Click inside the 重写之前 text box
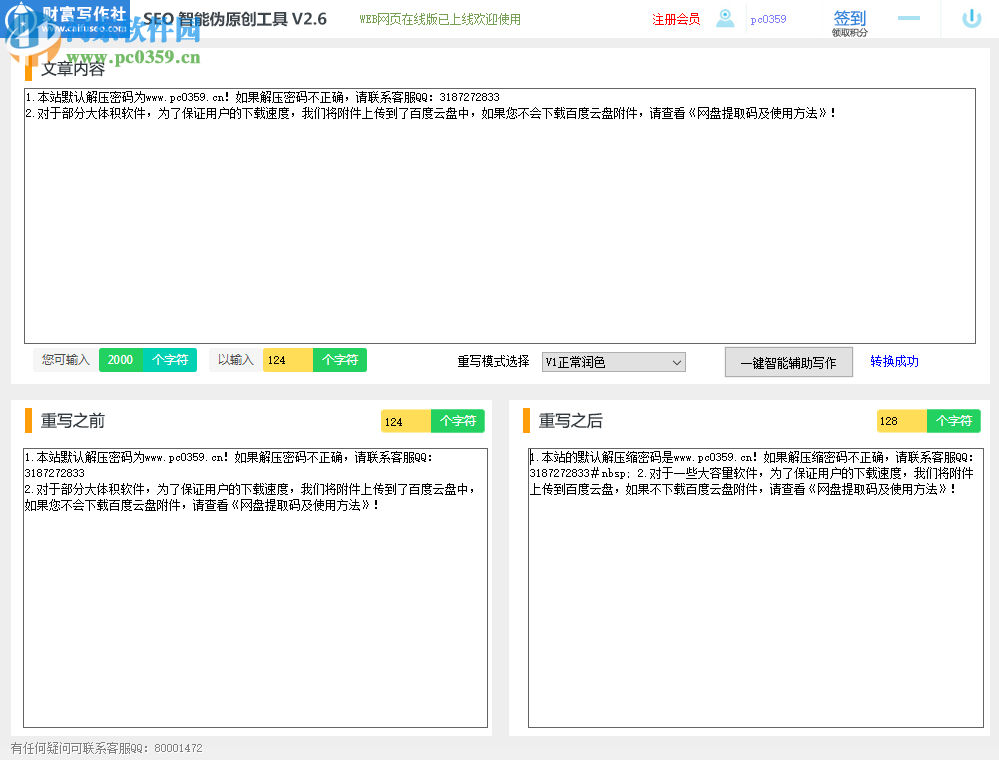 click(x=255, y=600)
